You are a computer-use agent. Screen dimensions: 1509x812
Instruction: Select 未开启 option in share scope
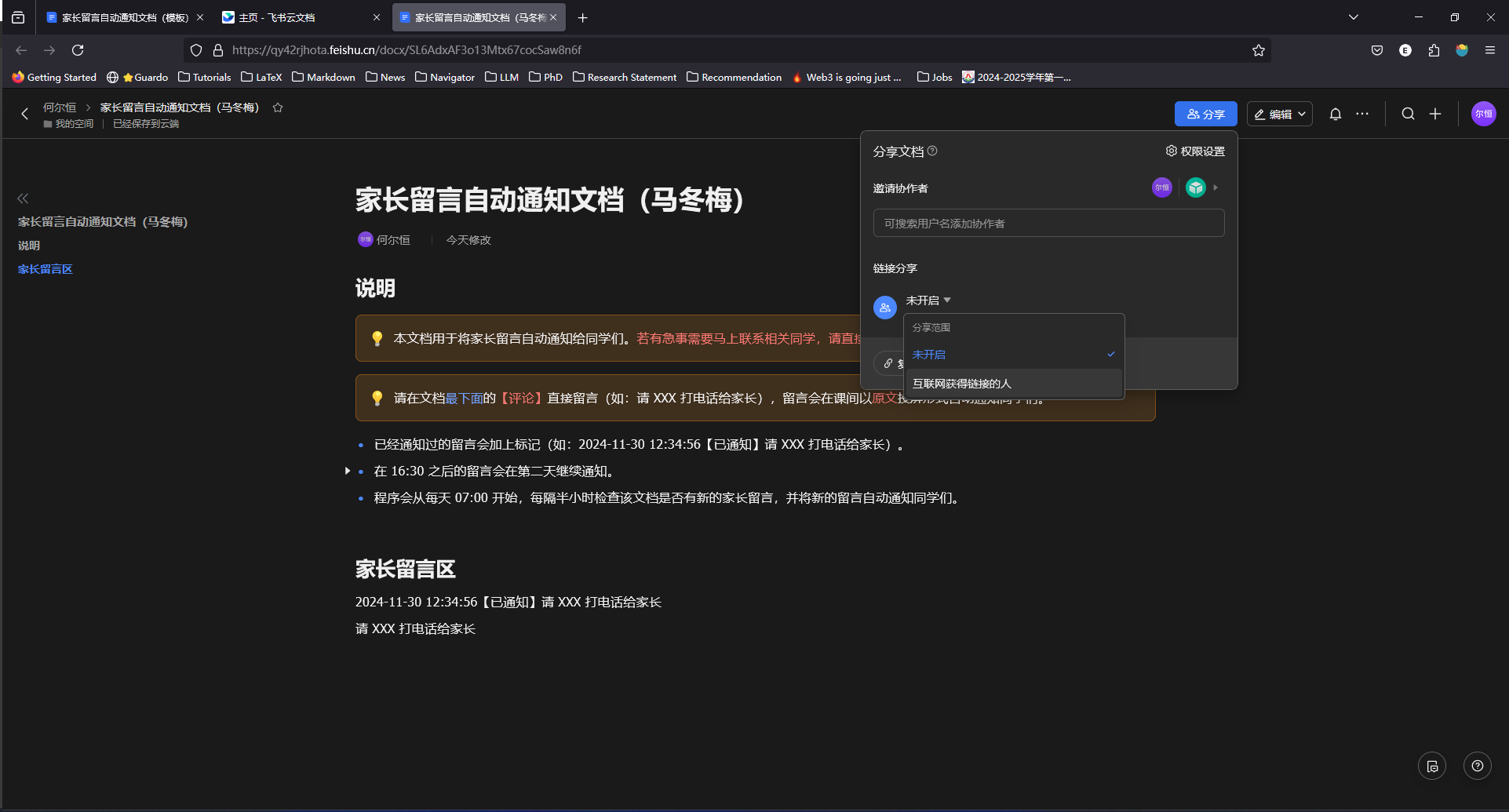[x=1014, y=355]
